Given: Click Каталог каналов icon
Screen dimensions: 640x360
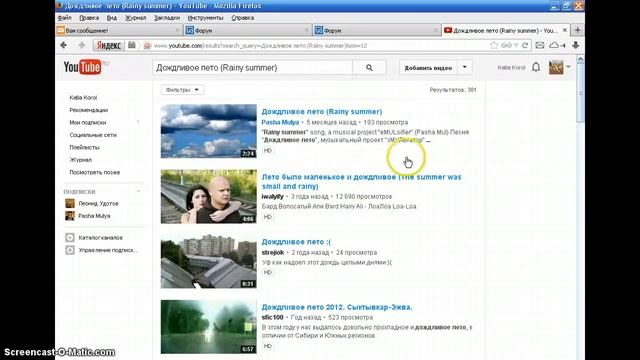Looking at the screenshot, I should [x=70, y=238].
